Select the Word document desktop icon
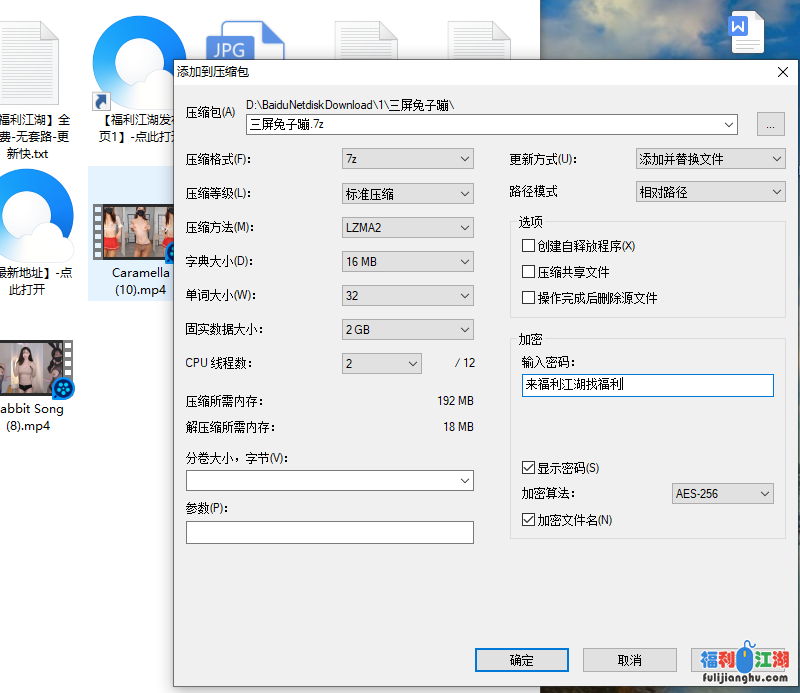The width and height of the screenshot is (800, 693). 747,32
